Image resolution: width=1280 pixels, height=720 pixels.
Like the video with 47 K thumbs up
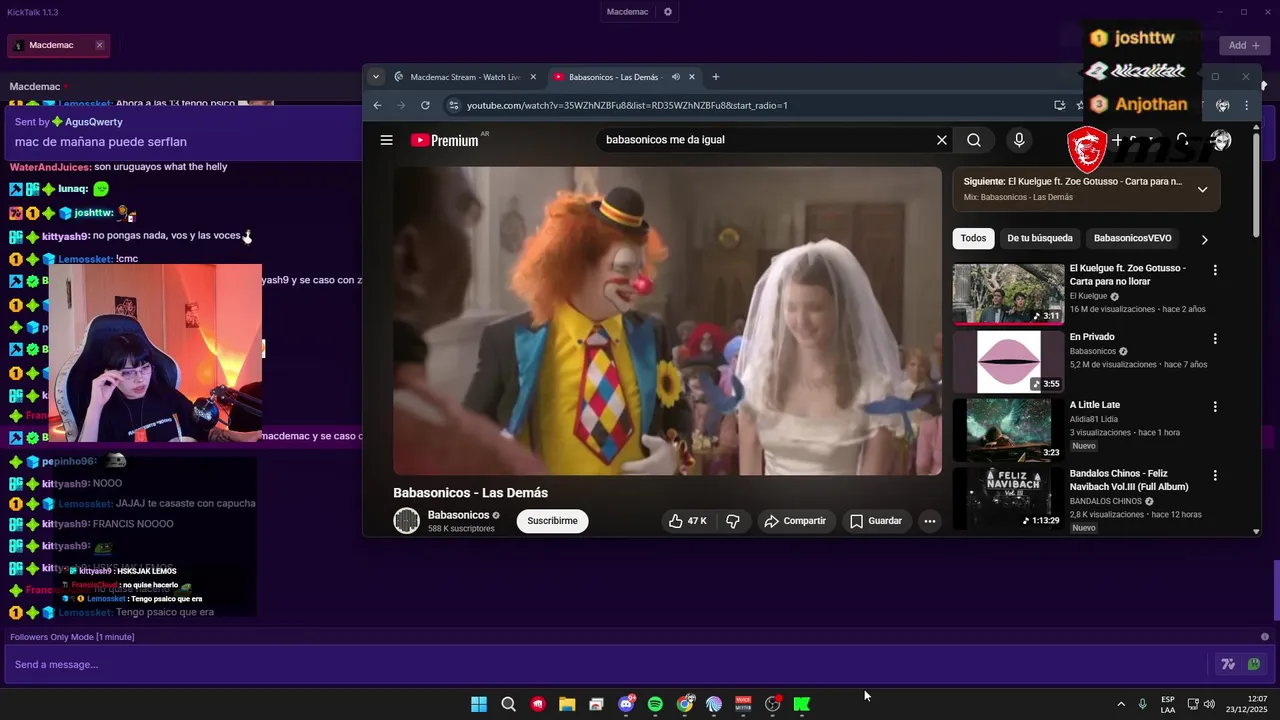coord(687,521)
